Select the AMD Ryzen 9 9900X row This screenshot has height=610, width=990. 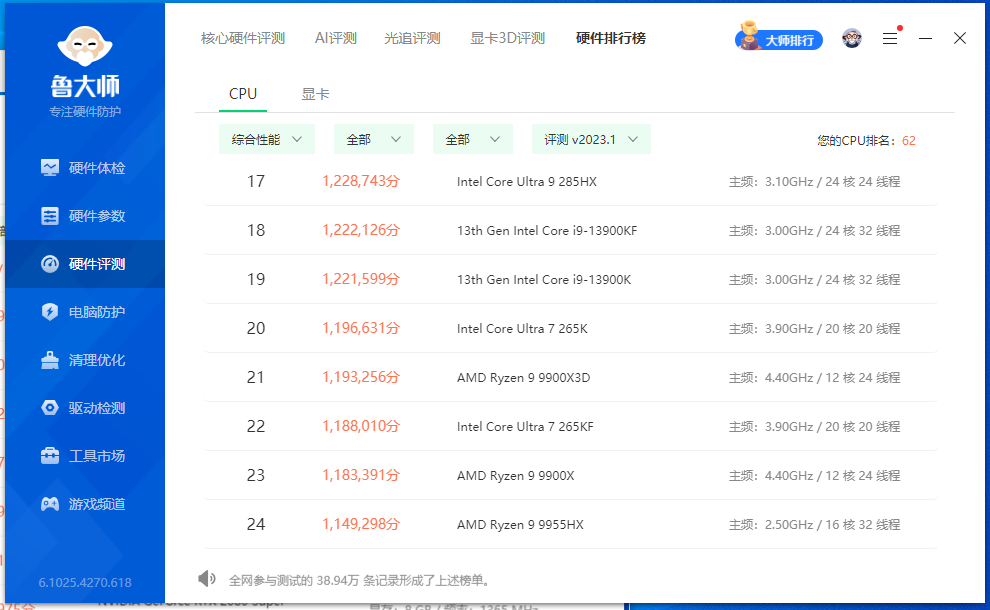point(571,475)
